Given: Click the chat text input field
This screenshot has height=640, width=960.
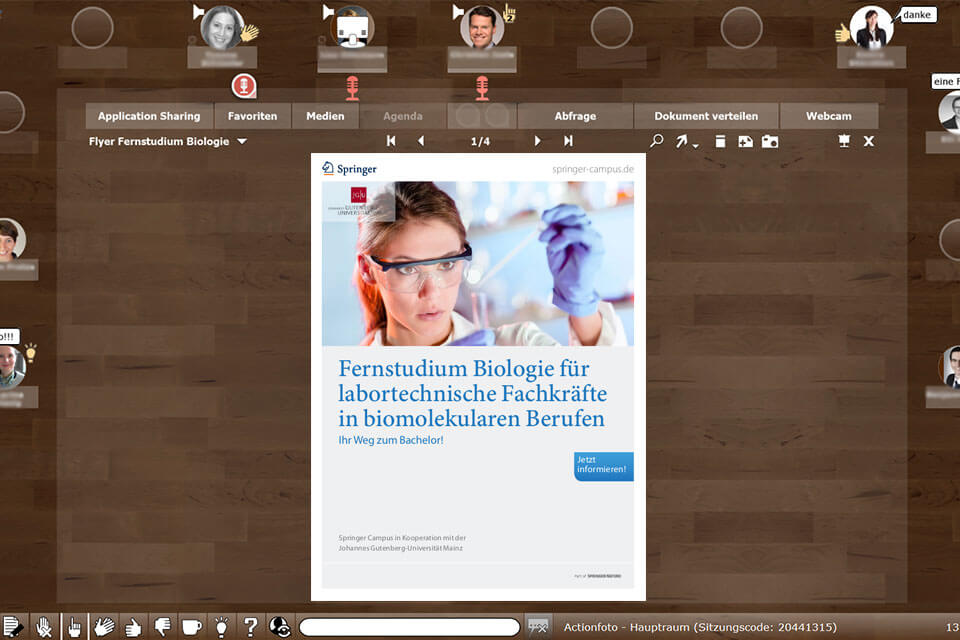Looking at the screenshot, I should 409,627.
